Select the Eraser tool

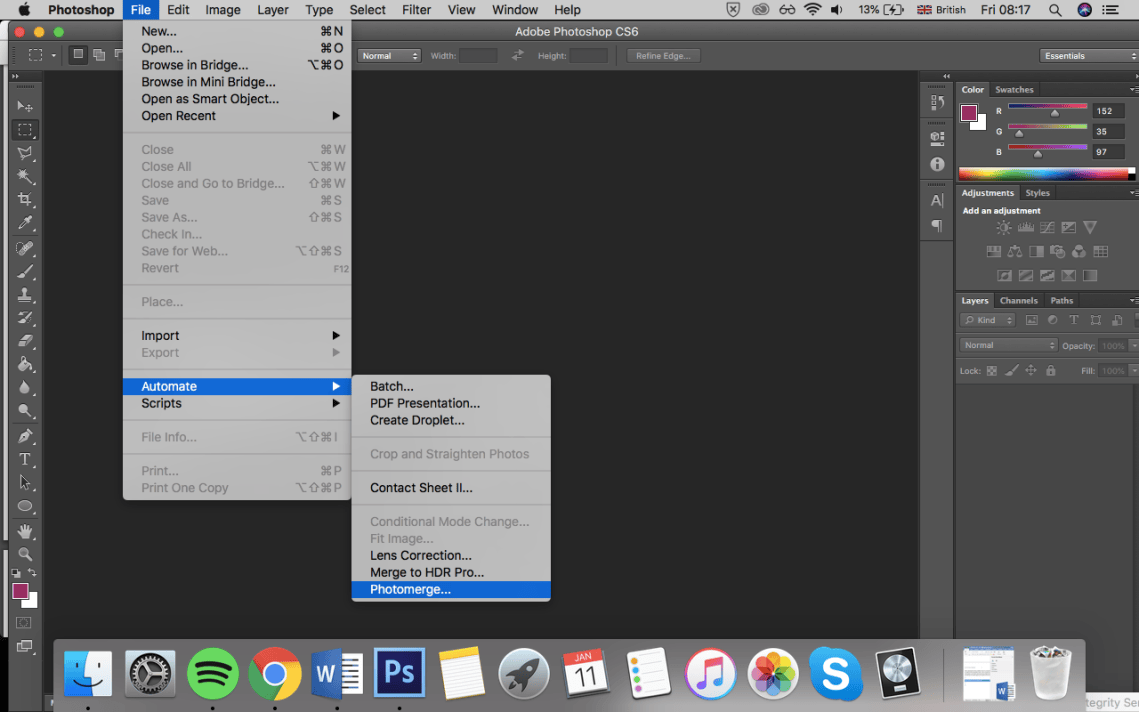click(25, 341)
